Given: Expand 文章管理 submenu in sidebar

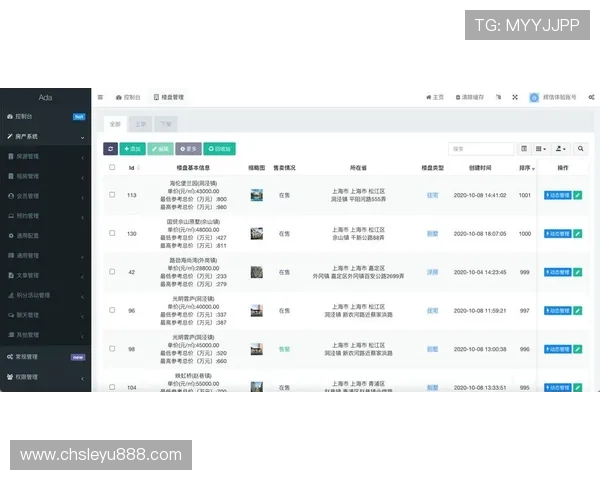Looking at the screenshot, I should point(46,275).
